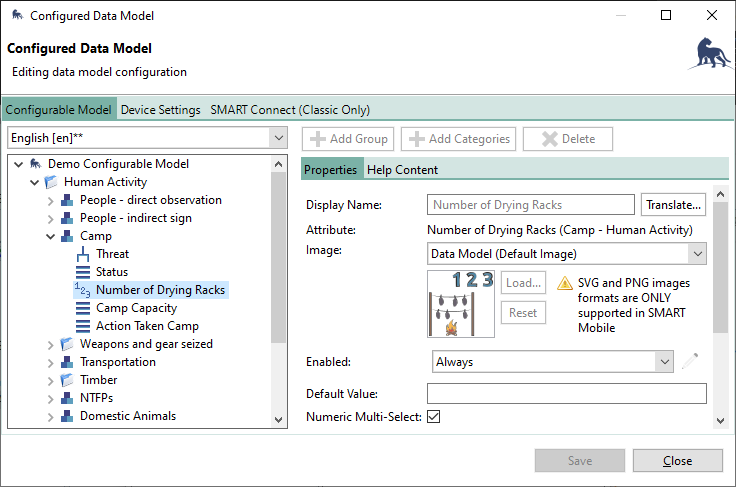Click the Threat attribute tree icon

point(83,254)
